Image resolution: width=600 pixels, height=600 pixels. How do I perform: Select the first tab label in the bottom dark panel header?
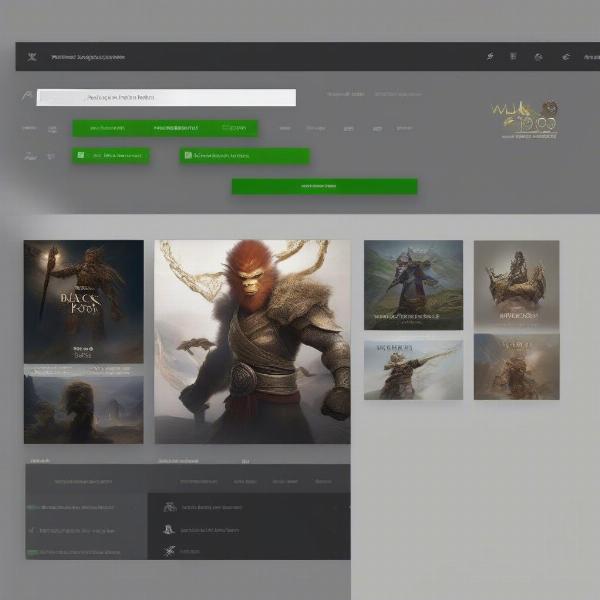(x=199, y=481)
